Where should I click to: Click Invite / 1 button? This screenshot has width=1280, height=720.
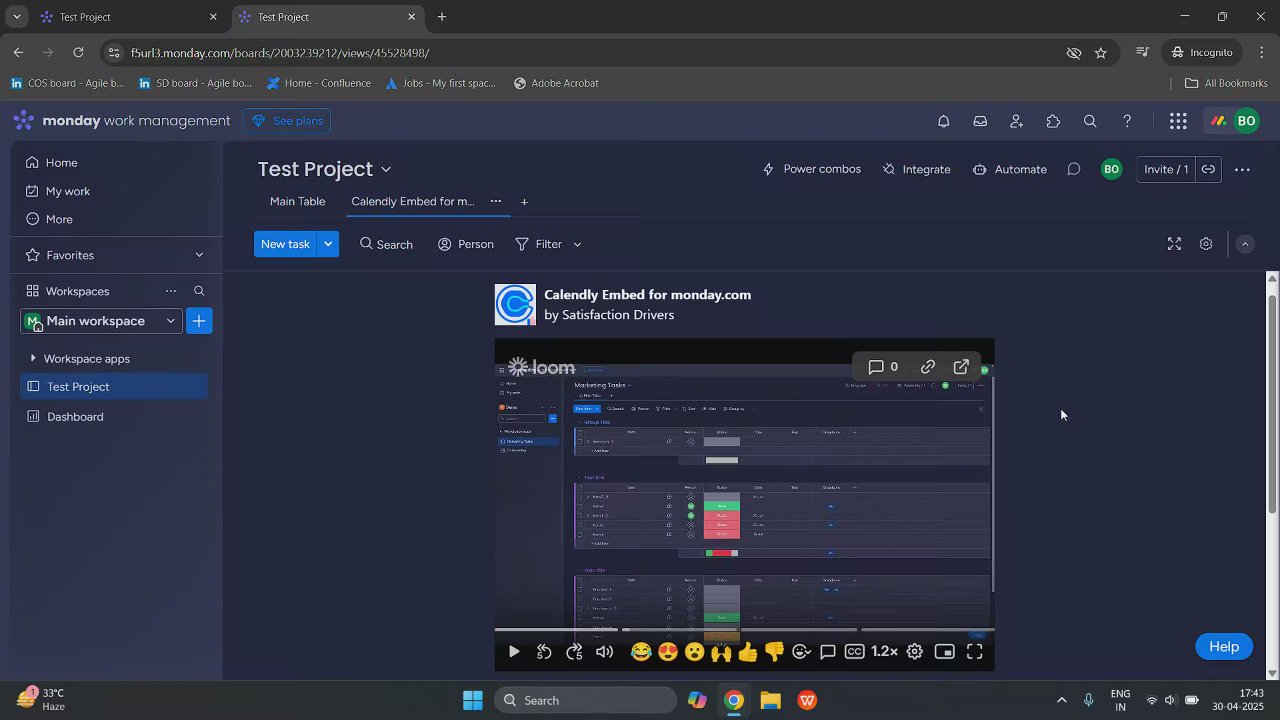coord(1166,169)
